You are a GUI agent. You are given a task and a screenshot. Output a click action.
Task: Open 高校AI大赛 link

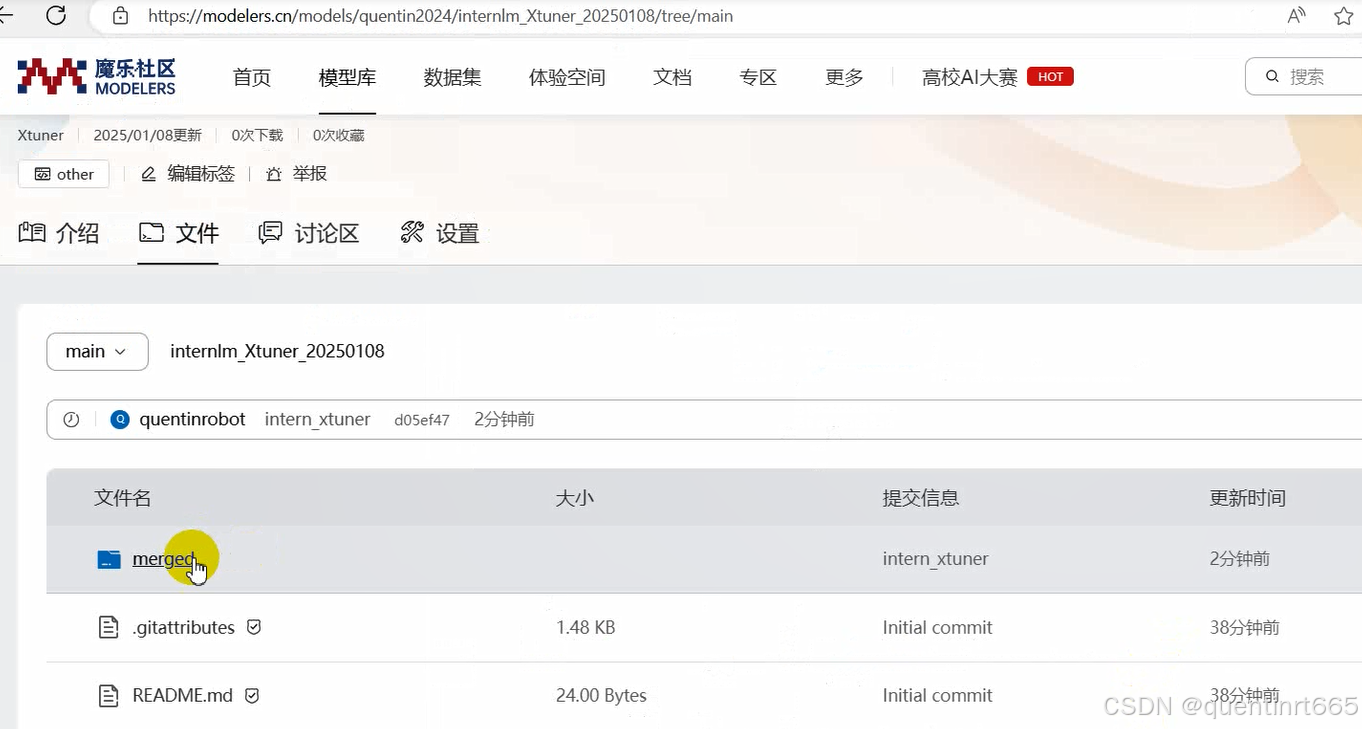[x=969, y=77]
